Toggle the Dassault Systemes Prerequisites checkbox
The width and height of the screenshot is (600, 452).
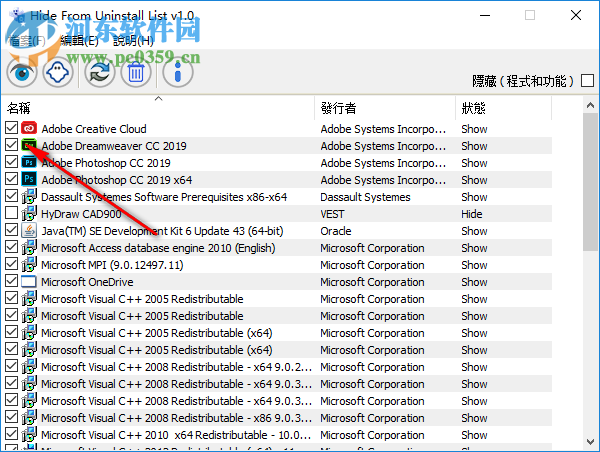coord(12,196)
